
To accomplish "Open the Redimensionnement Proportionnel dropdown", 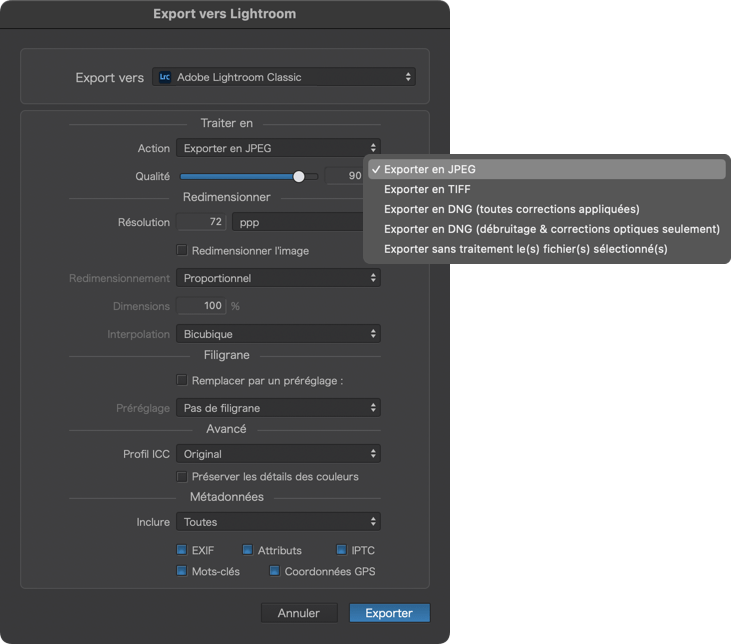I will [278, 278].
